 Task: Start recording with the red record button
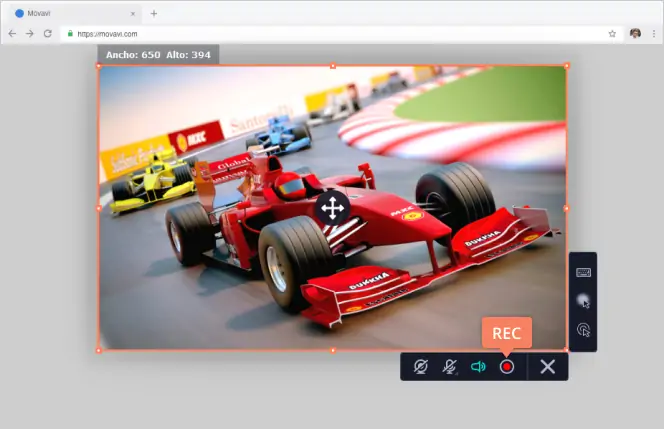[x=506, y=366]
